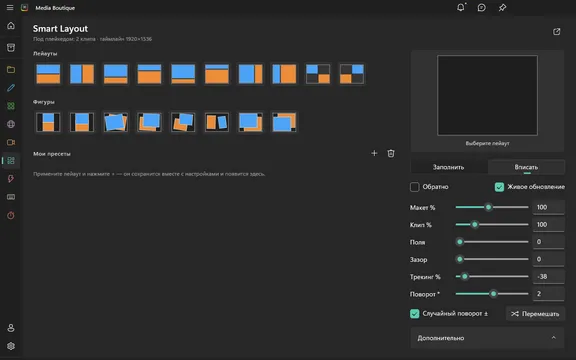576x360 pixels.
Task: Open the keyboard sidebar icon
Action: point(11,197)
